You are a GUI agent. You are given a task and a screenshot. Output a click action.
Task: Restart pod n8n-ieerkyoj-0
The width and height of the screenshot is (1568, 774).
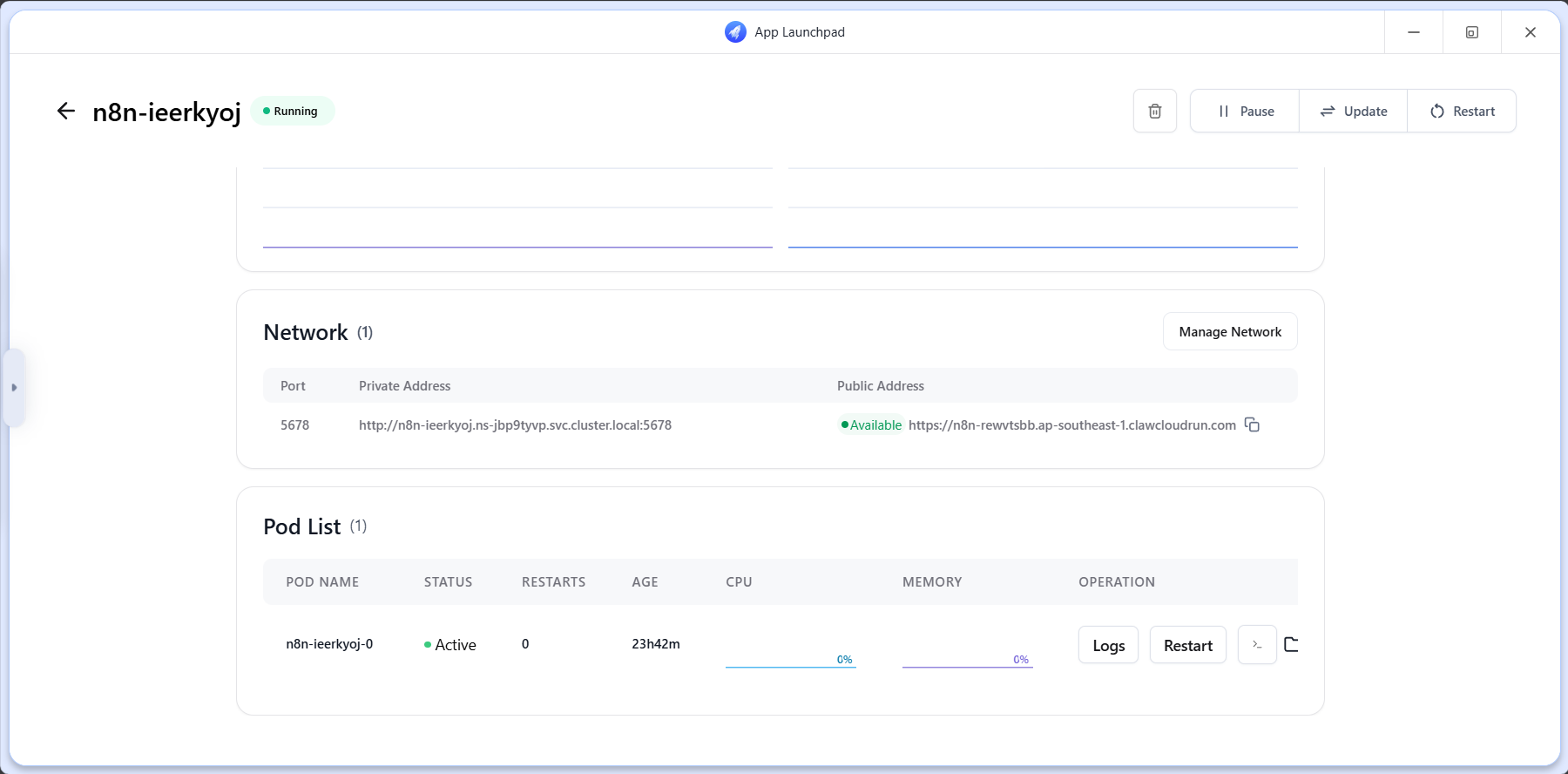click(x=1187, y=645)
